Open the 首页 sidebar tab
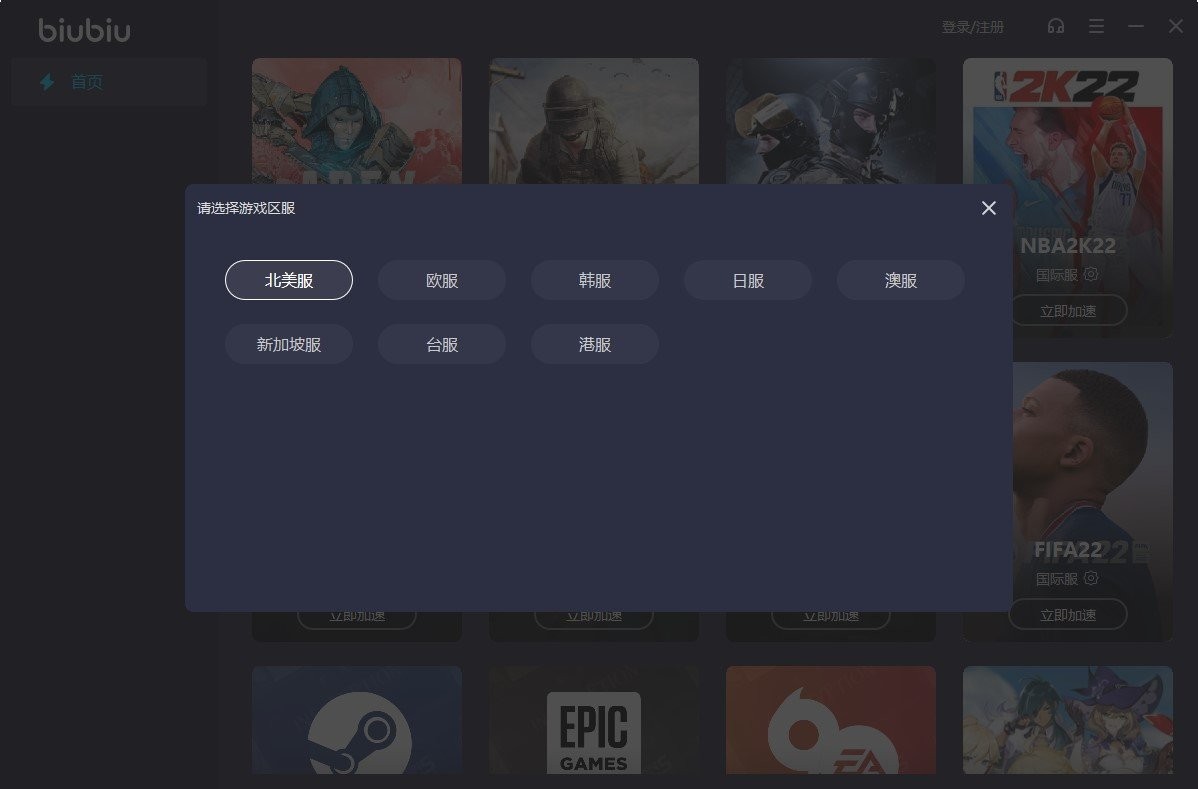Image resolution: width=1198 pixels, height=789 pixels. click(108, 82)
